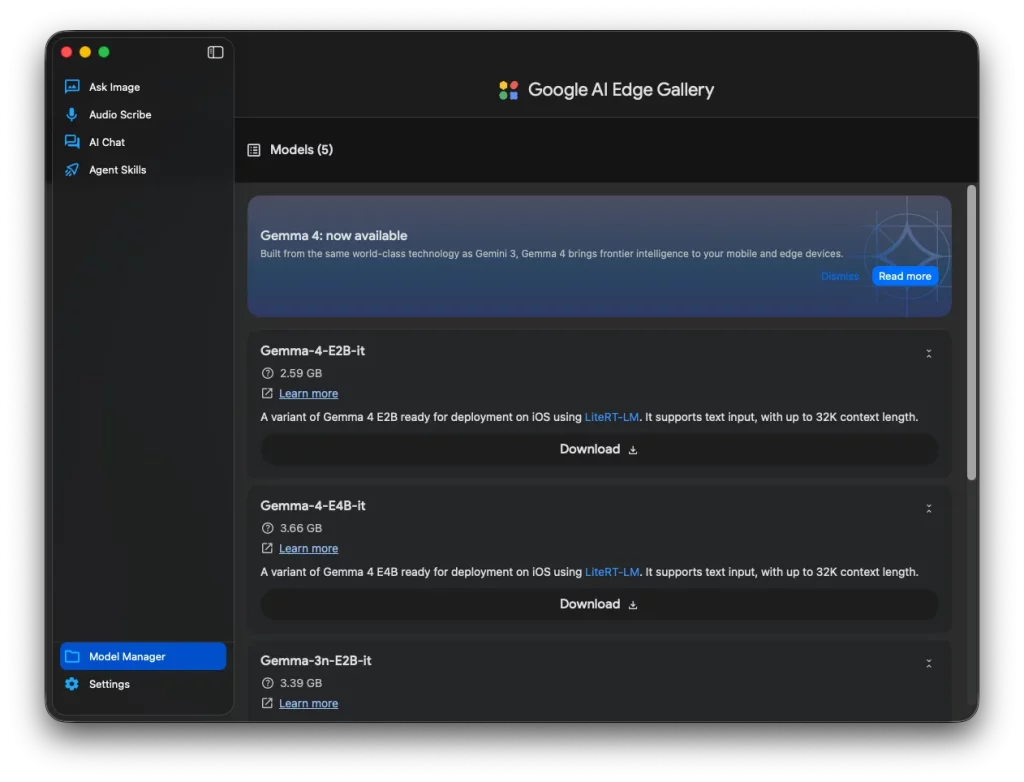Toggle the sidebar with the panel icon
Screen dimensions: 1024x782
(x=216, y=52)
